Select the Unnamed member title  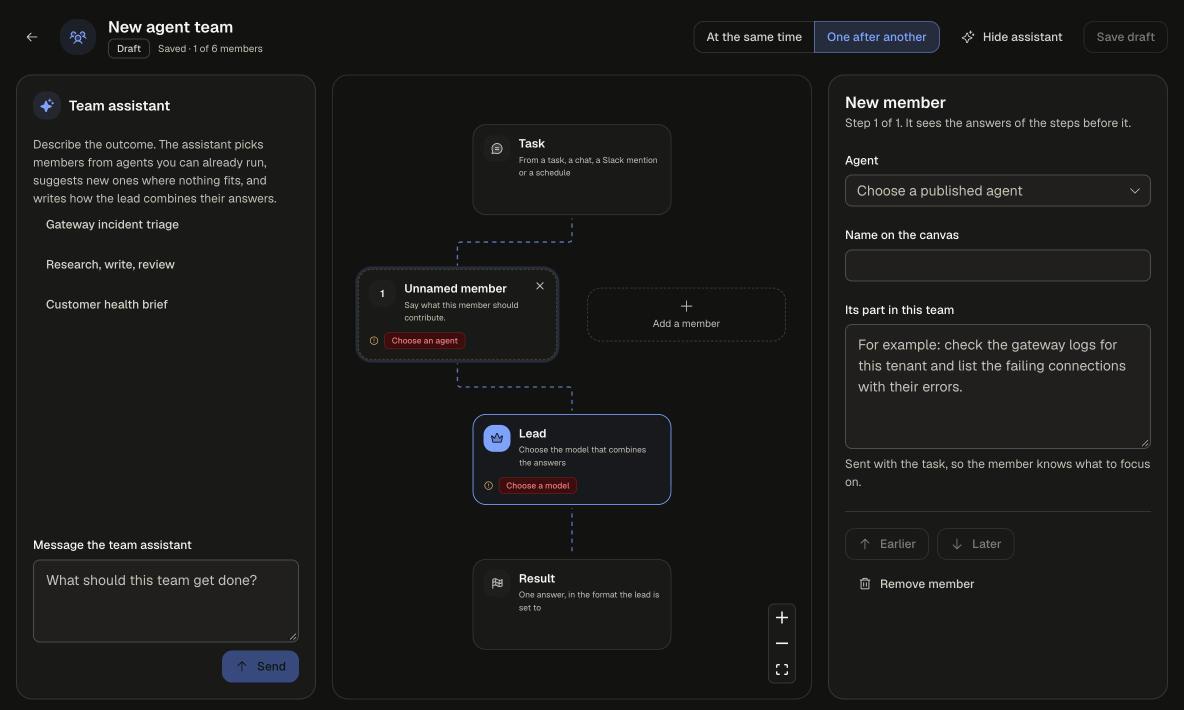coord(455,289)
